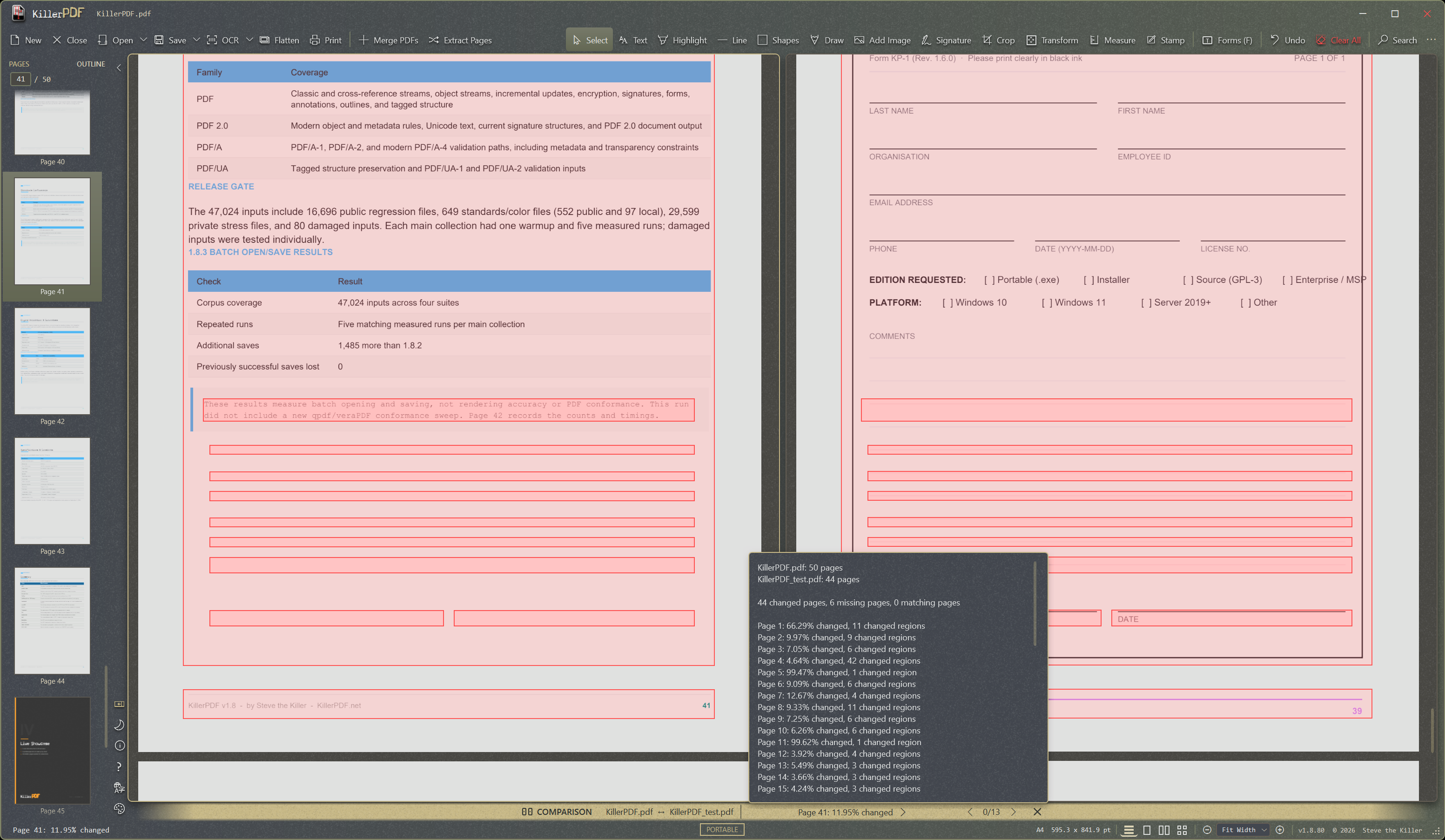1445x840 pixels.
Task: Zoom in with the plus icon
Action: [1280, 830]
